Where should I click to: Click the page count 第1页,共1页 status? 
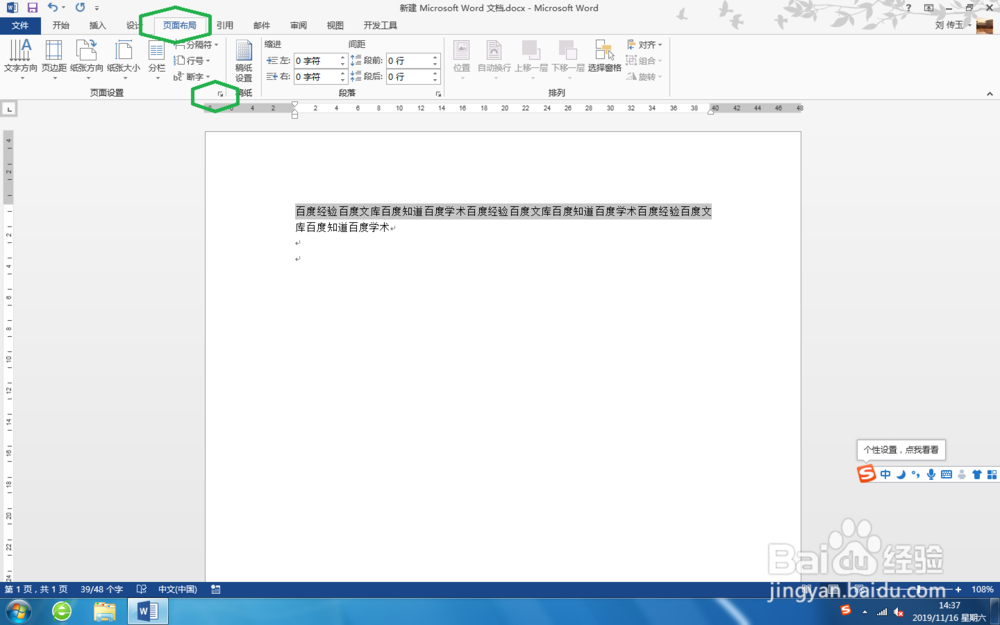click(x=36, y=590)
